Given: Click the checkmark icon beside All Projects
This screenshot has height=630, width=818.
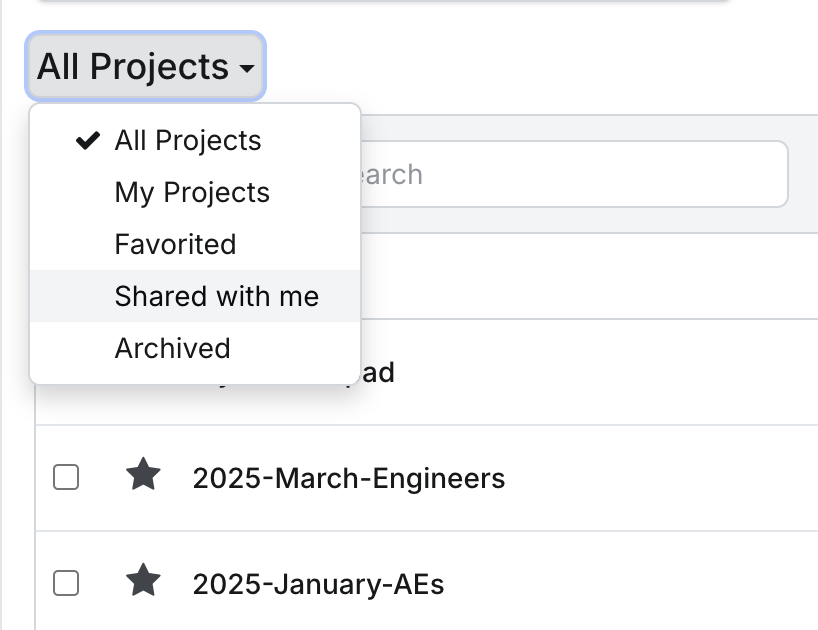Looking at the screenshot, I should pos(88,140).
